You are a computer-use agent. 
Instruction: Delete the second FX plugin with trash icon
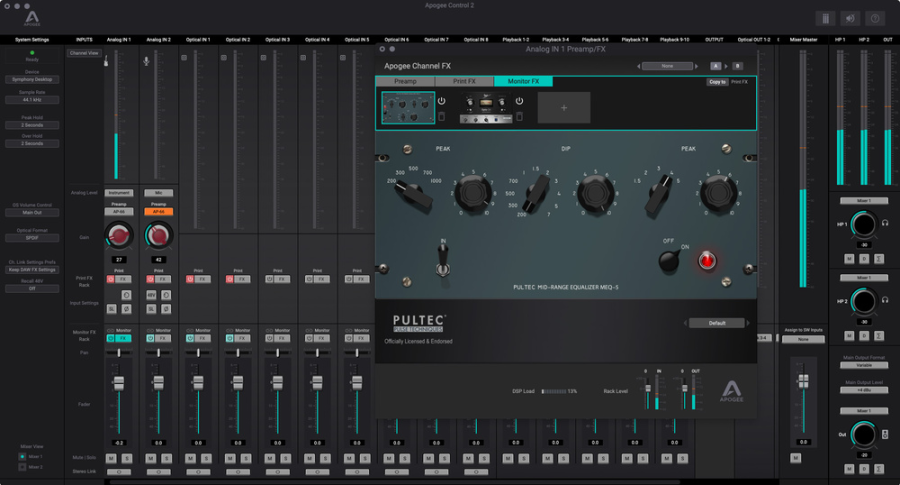pyautogui.click(x=519, y=117)
